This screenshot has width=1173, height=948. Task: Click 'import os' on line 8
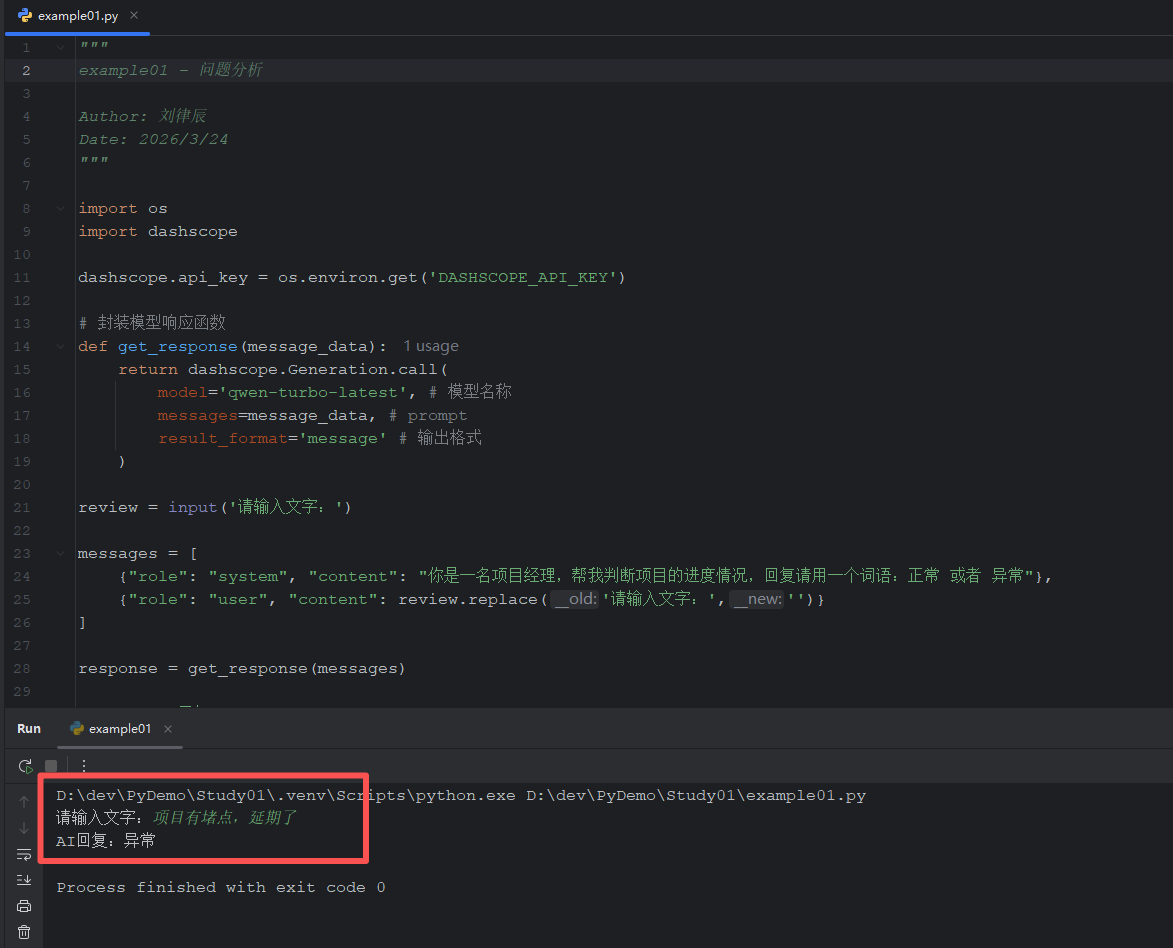pos(123,208)
